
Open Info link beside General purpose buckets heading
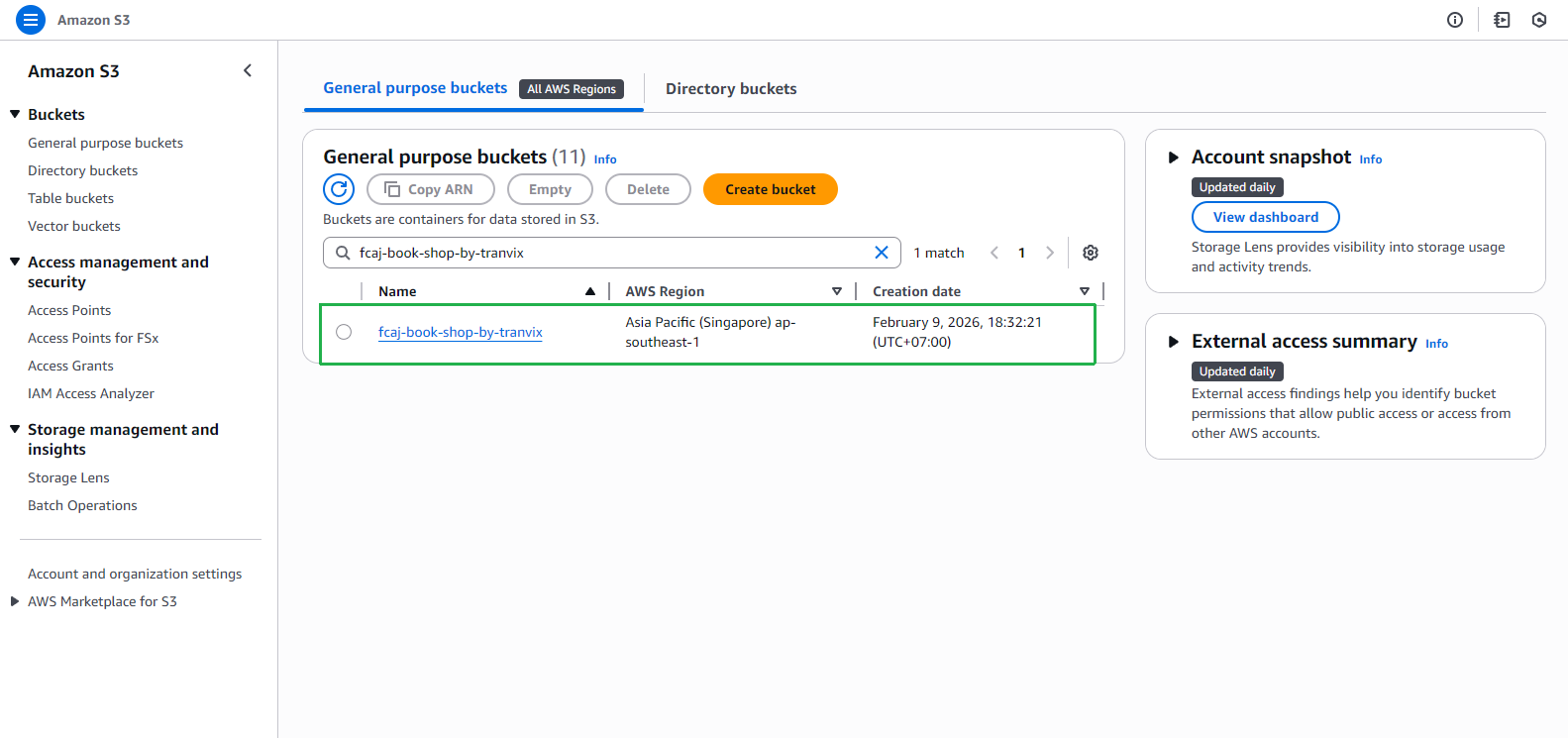[605, 159]
